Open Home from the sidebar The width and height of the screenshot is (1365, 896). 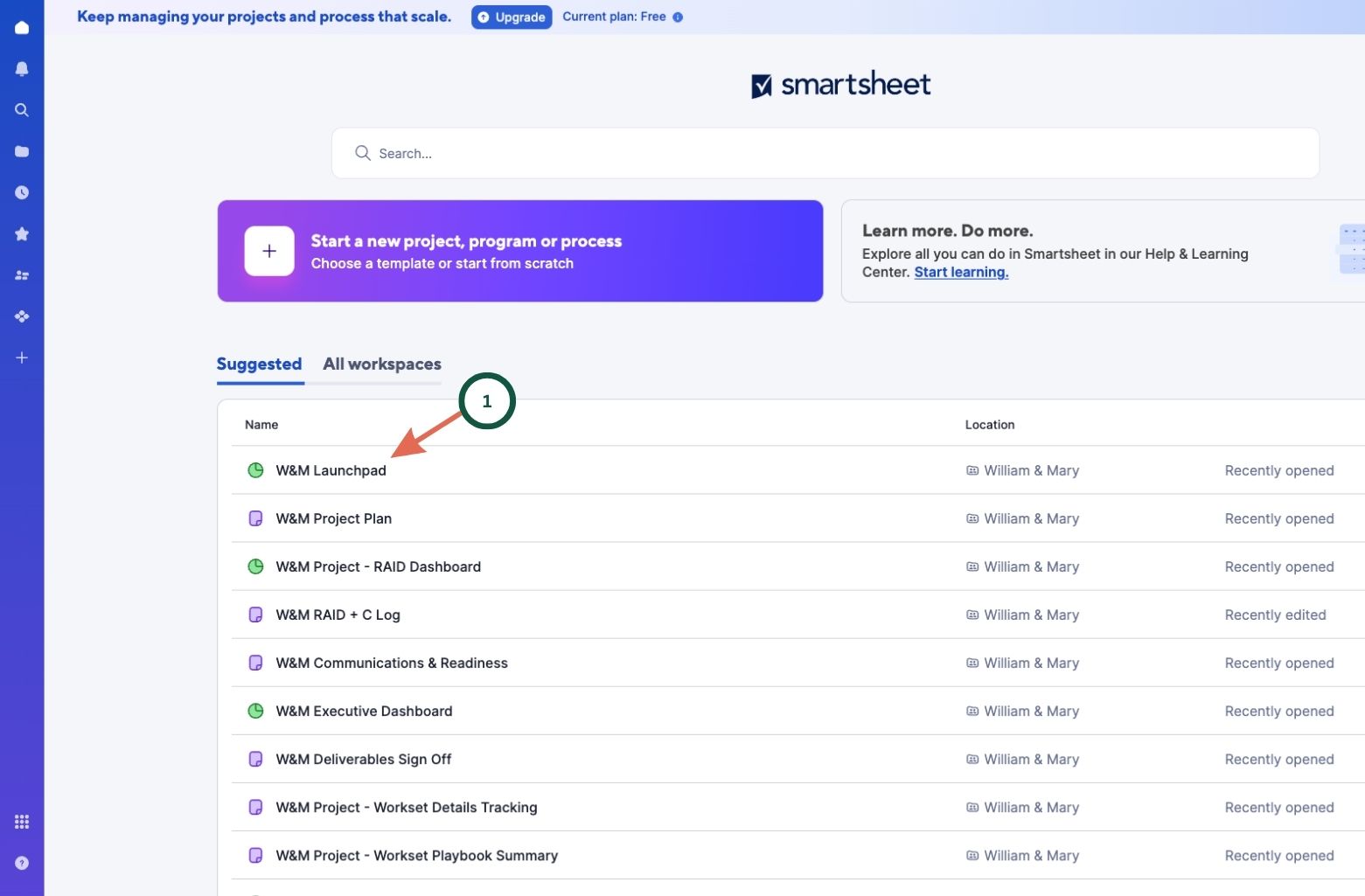(22, 27)
